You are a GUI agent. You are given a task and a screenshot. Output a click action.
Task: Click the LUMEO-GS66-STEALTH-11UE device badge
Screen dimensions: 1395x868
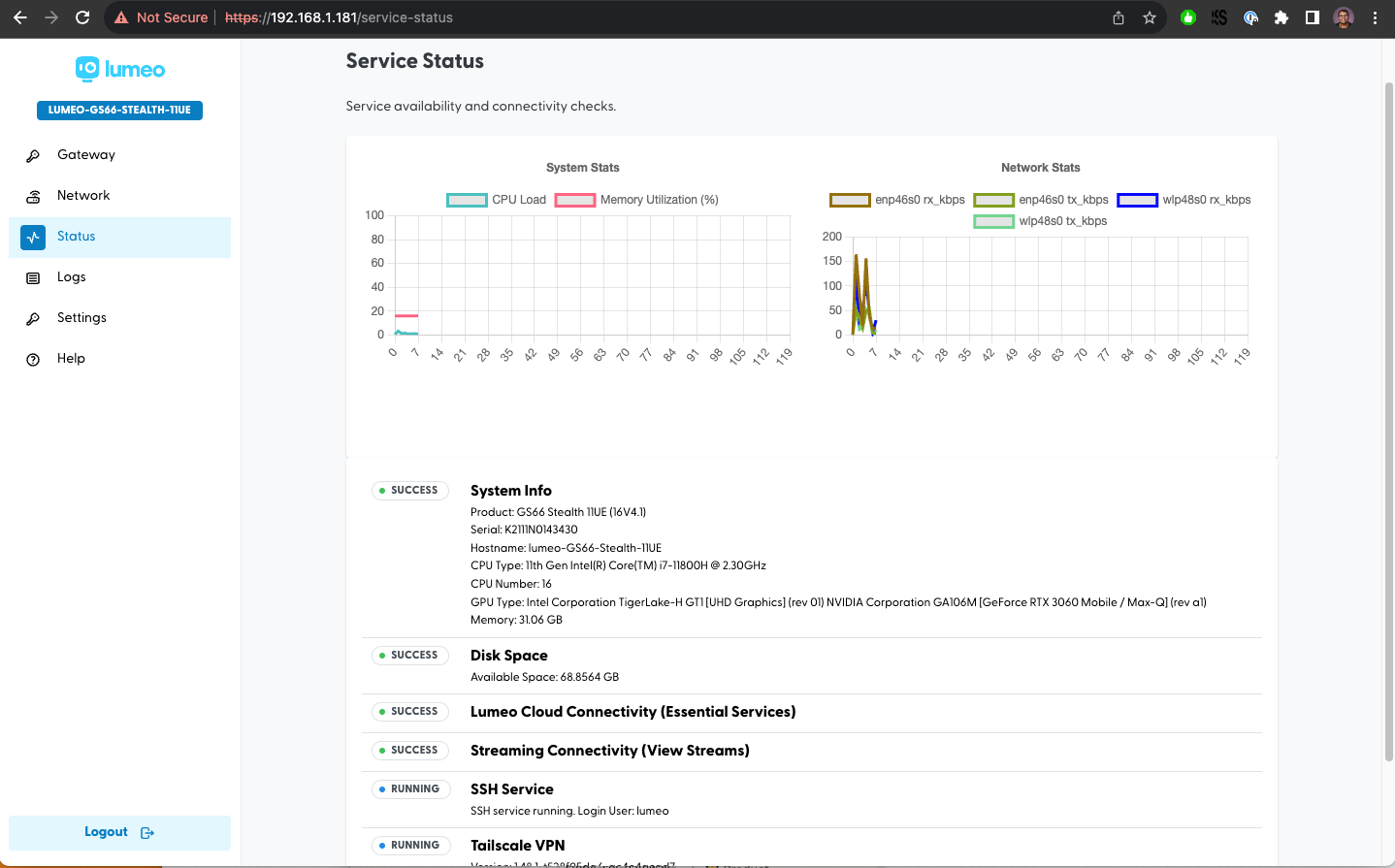pyautogui.click(x=119, y=111)
